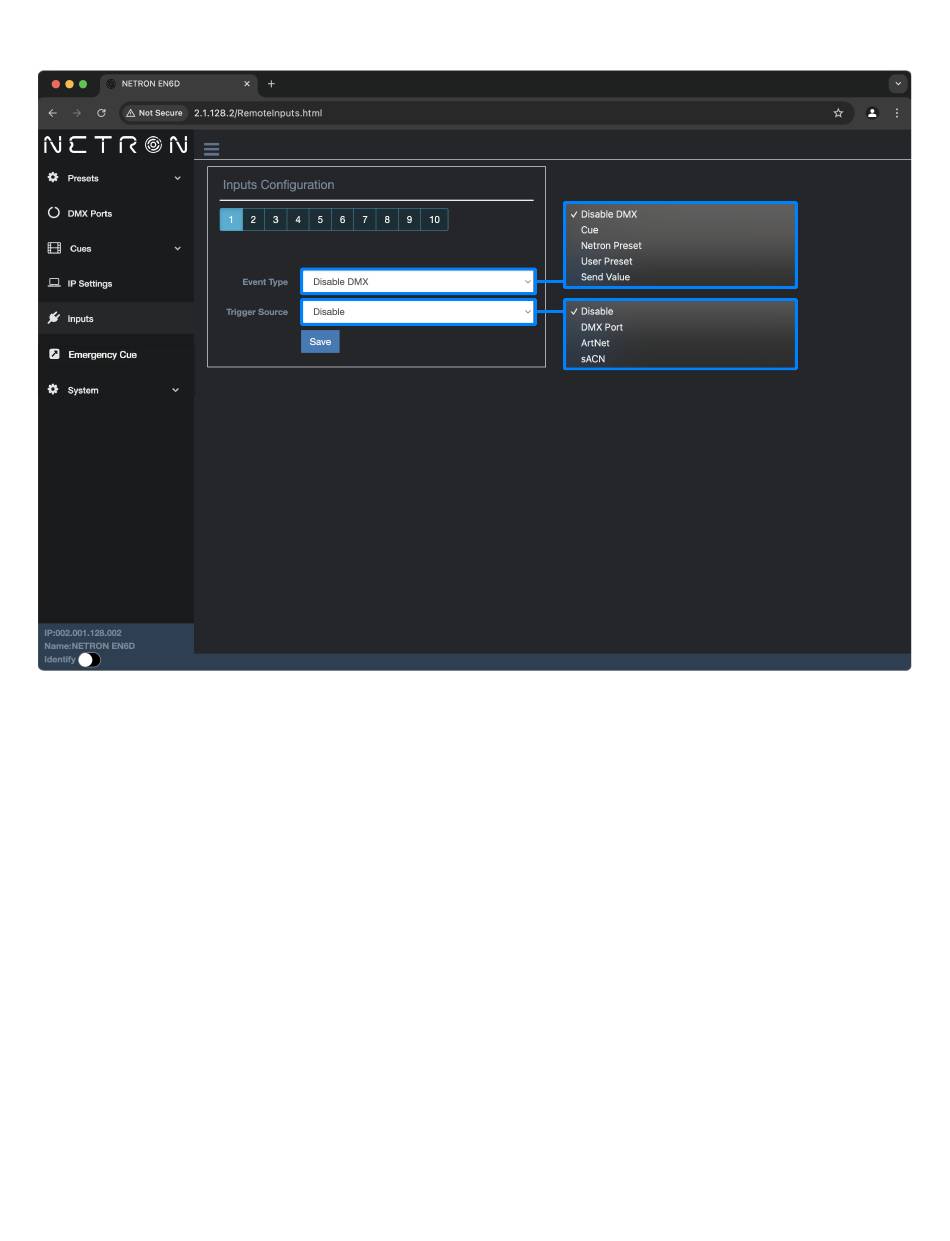The height and width of the screenshot is (1241, 950).
Task: Go to DMX Ports page
Action: [90, 214]
